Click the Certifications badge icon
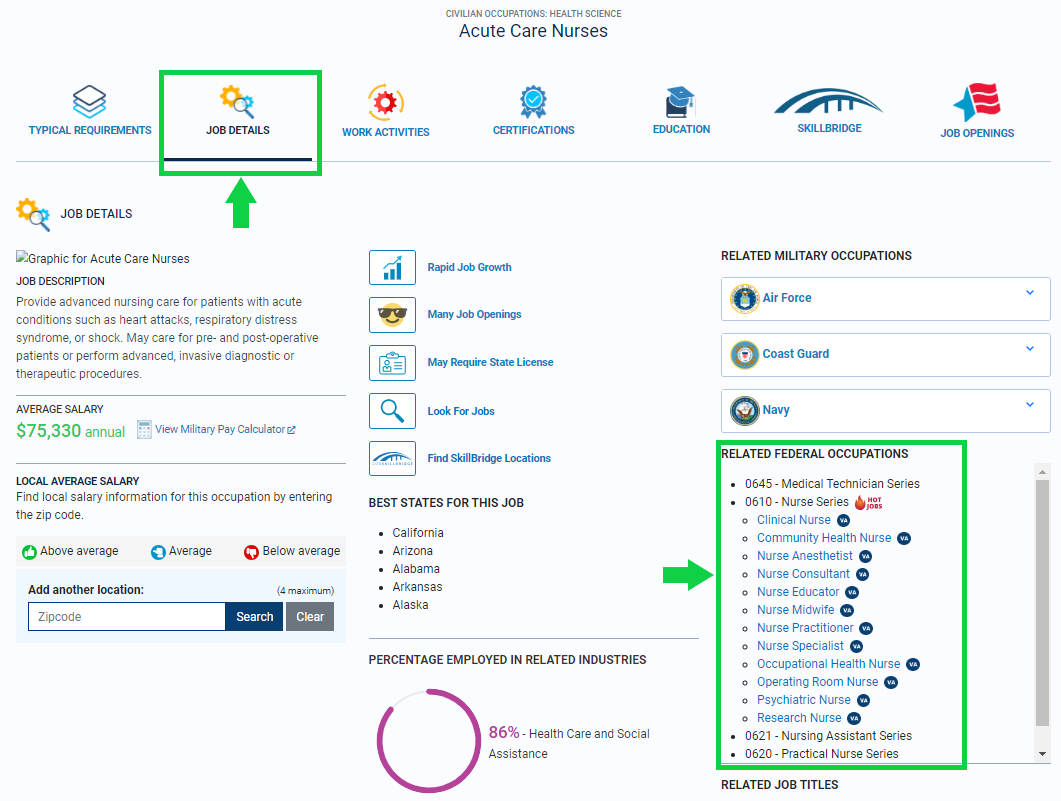 click(x=533, y=102)
